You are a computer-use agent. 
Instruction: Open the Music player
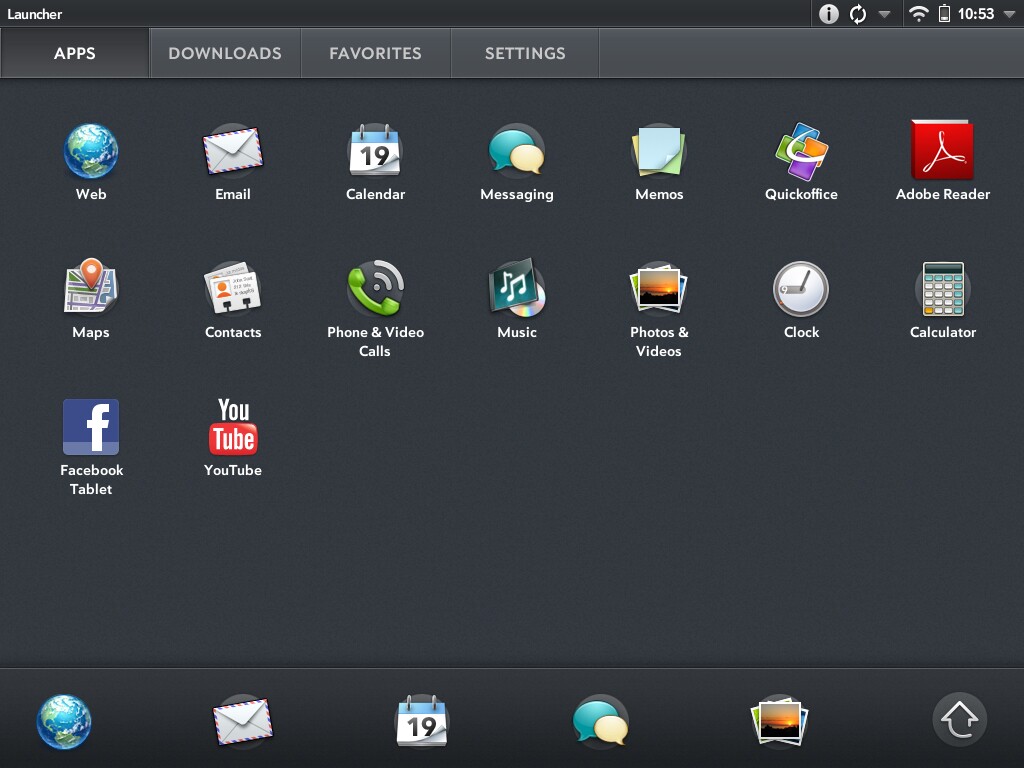tap(517, 289)
